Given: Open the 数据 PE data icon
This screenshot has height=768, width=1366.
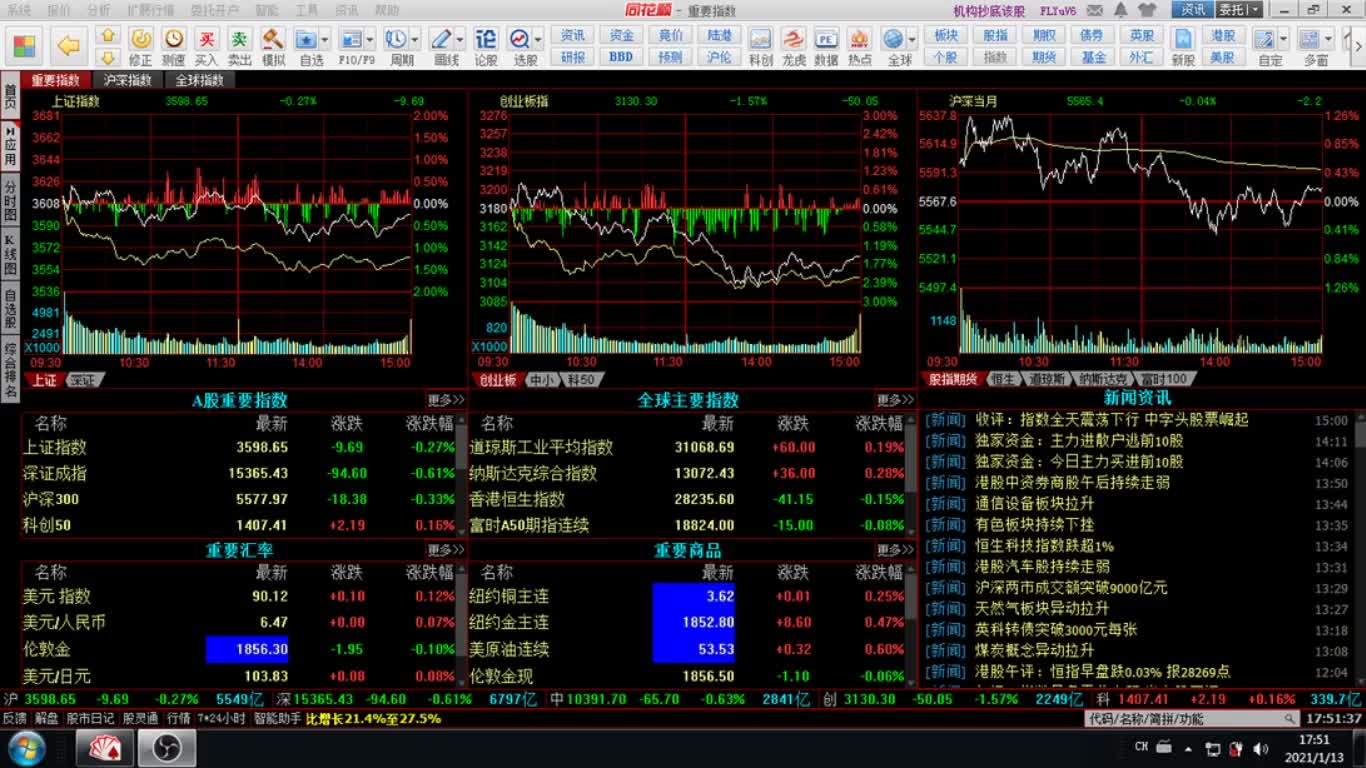Looking at the screenshot, I should [x=826, y=46].
